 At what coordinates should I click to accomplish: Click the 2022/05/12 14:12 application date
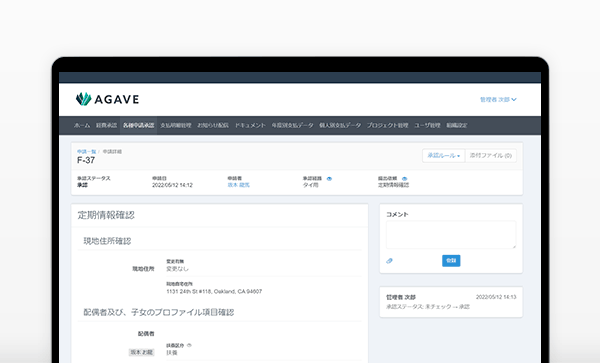coord(172,185)
